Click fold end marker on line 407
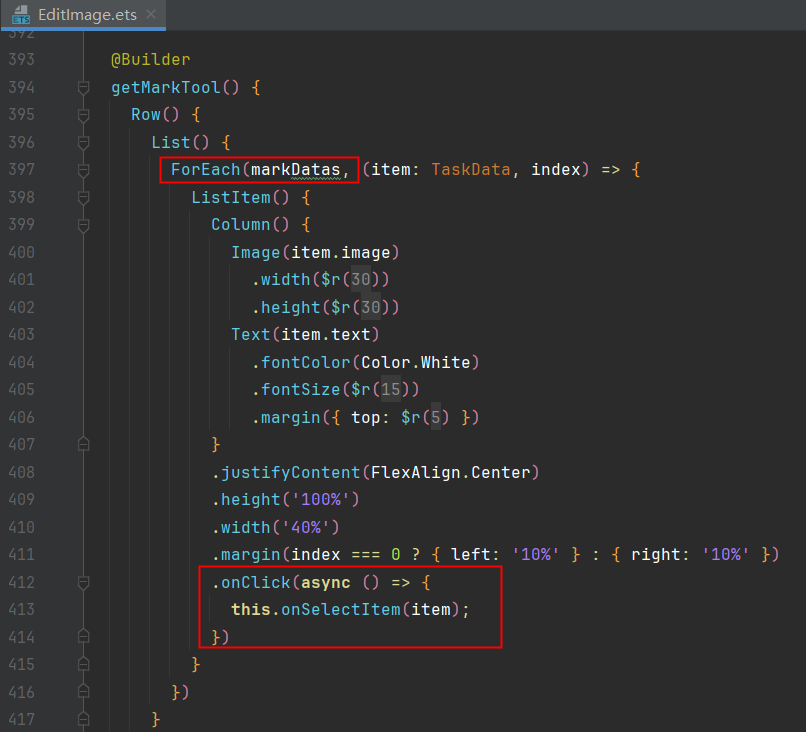The width and height of the screenshot is (806, 732). point(84,443)
